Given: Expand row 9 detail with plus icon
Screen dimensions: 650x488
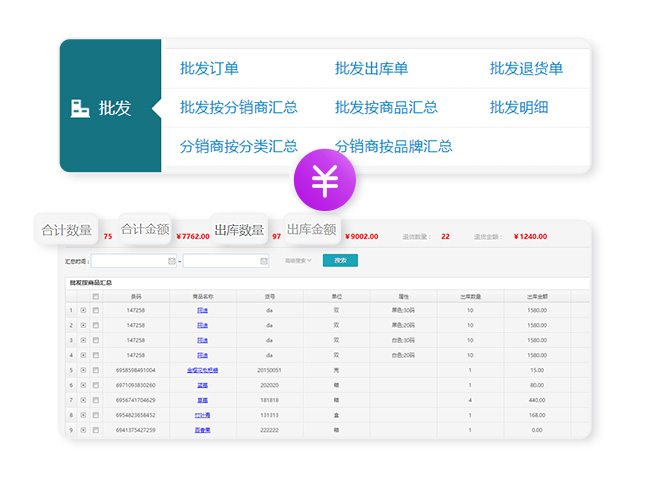Looking at the screenshot, I should [83, 429].
